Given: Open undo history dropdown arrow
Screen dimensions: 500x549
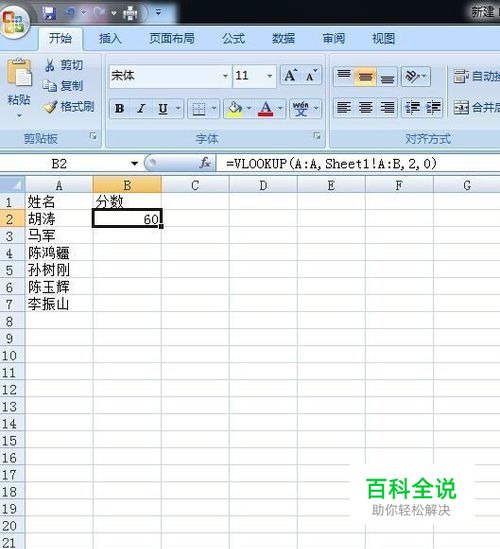Looking at the screenshot, I should click(84, 13).
